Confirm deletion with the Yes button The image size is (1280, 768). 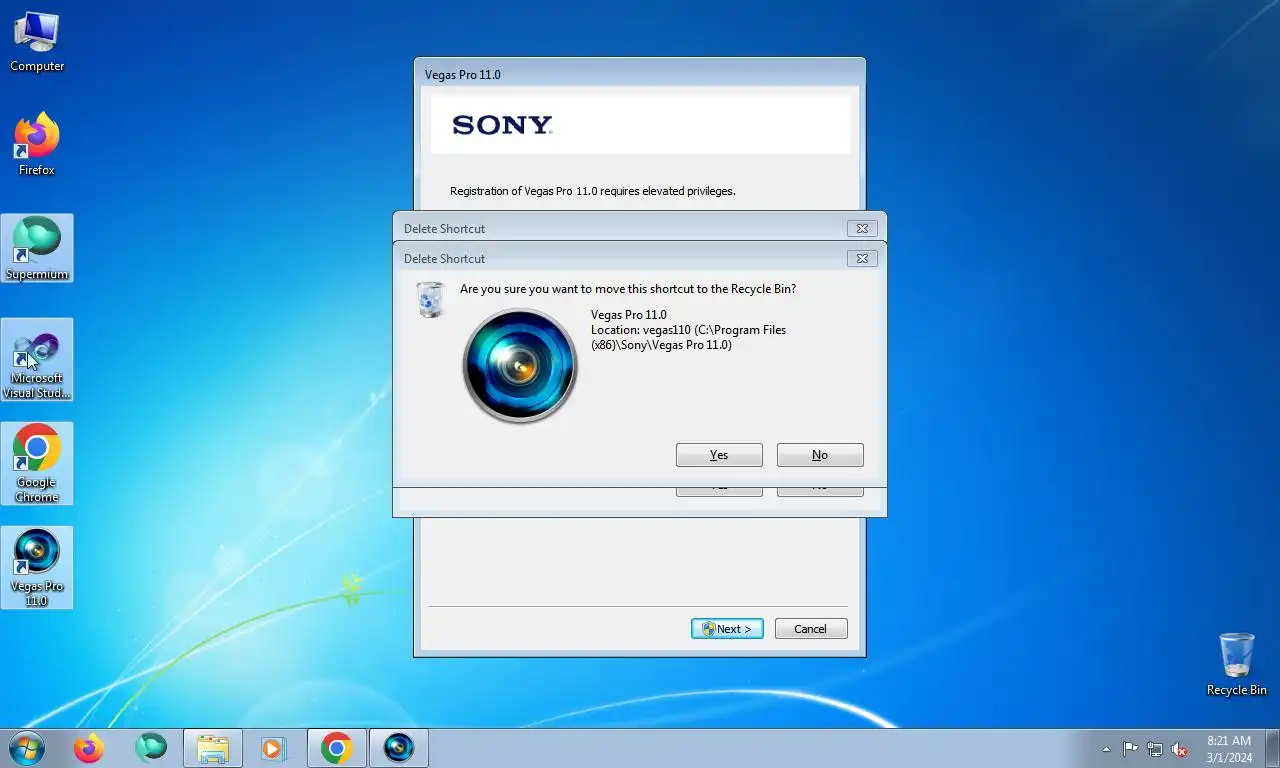pos(719,455)
